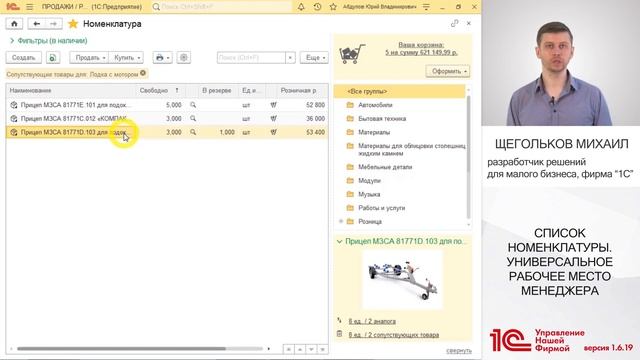Open user menu Абдулов Юрий Владимирович
The width and height of the screenshot is (640, 360).
[380, 7]
